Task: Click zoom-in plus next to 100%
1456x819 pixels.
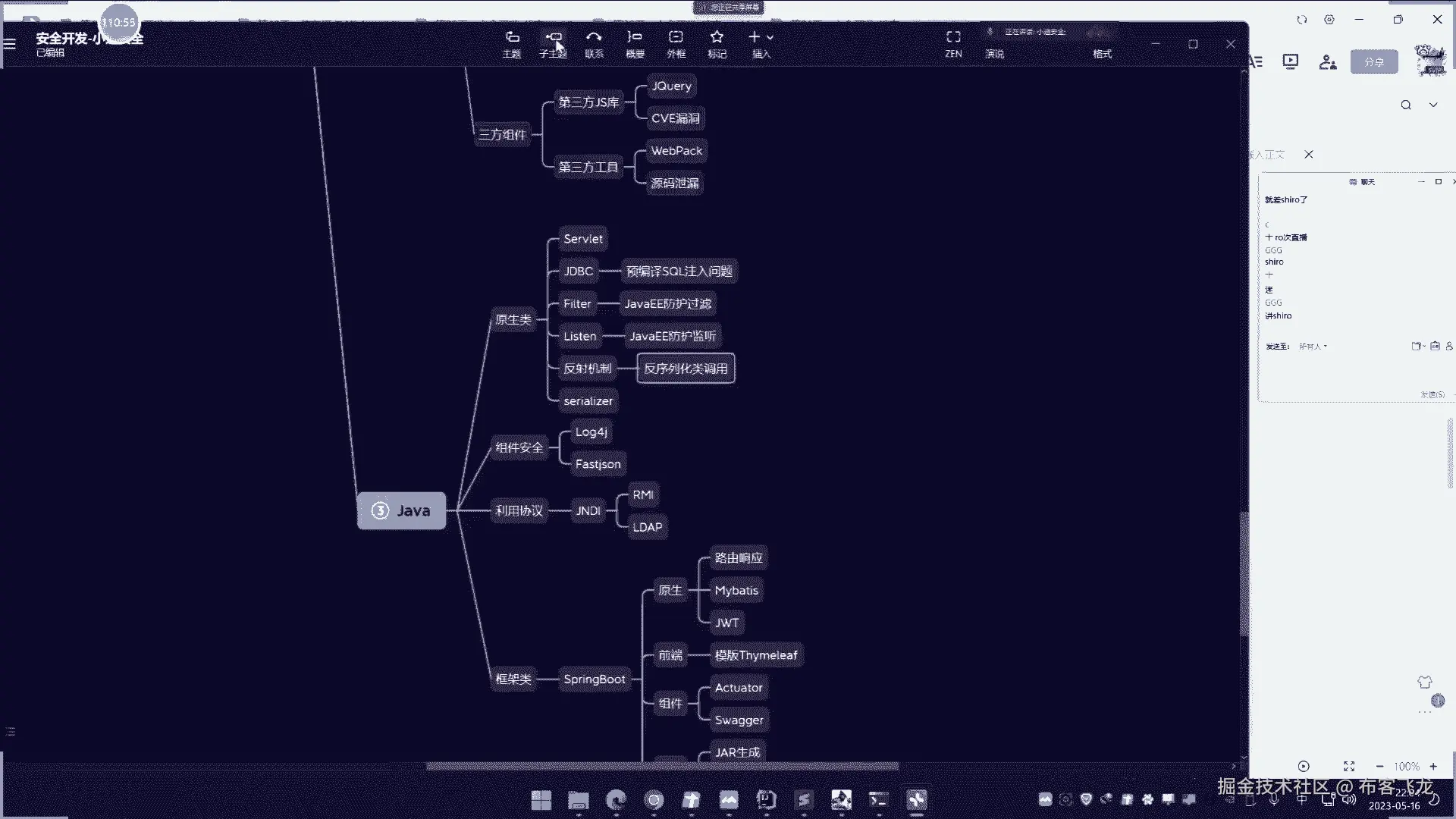Action: click(1433, 766)
